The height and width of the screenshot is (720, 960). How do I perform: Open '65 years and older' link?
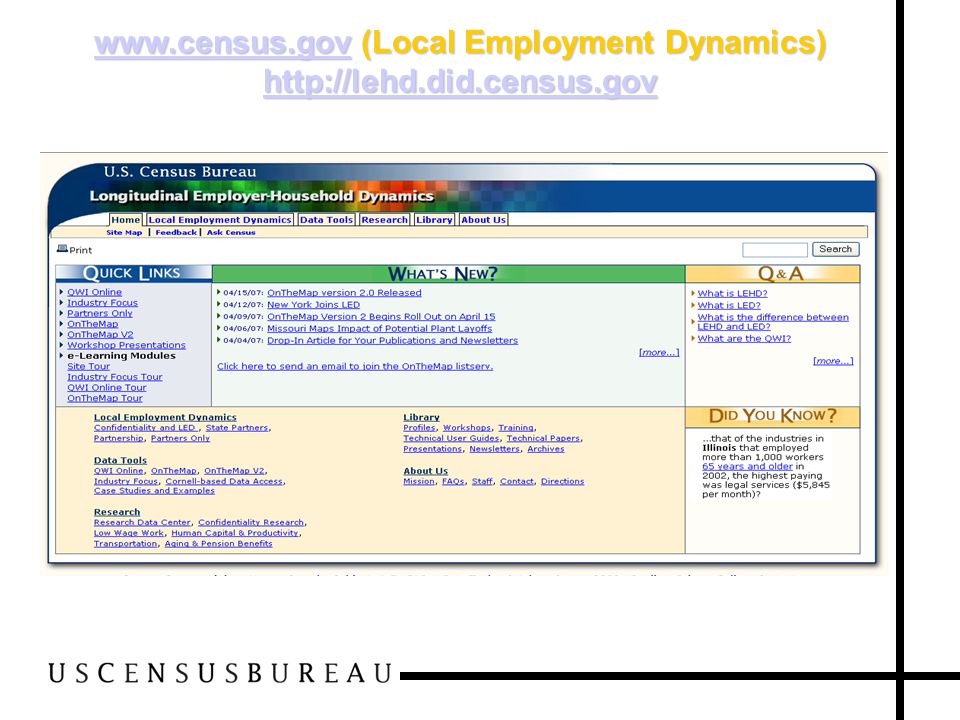coord(747,466)
